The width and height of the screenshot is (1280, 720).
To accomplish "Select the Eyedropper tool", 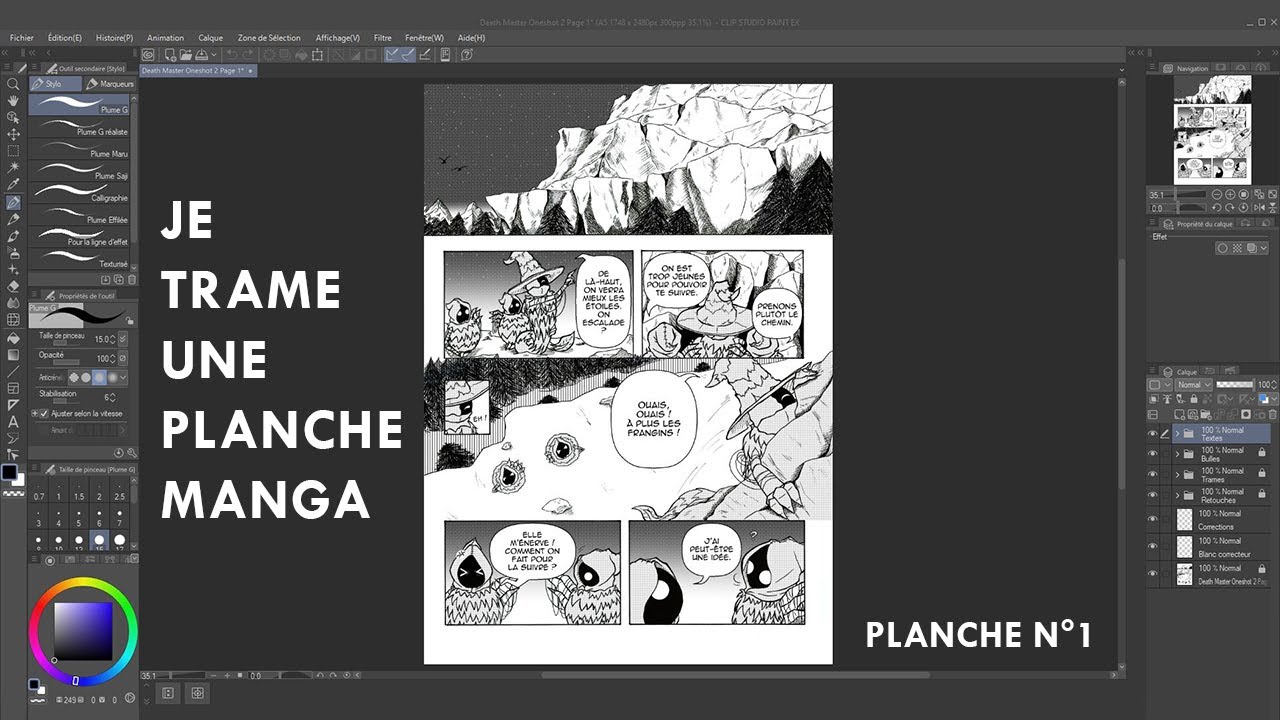I will coord(13,185).
